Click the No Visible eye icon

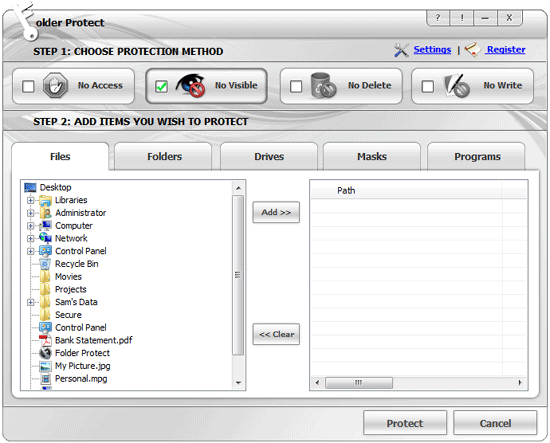190,85
